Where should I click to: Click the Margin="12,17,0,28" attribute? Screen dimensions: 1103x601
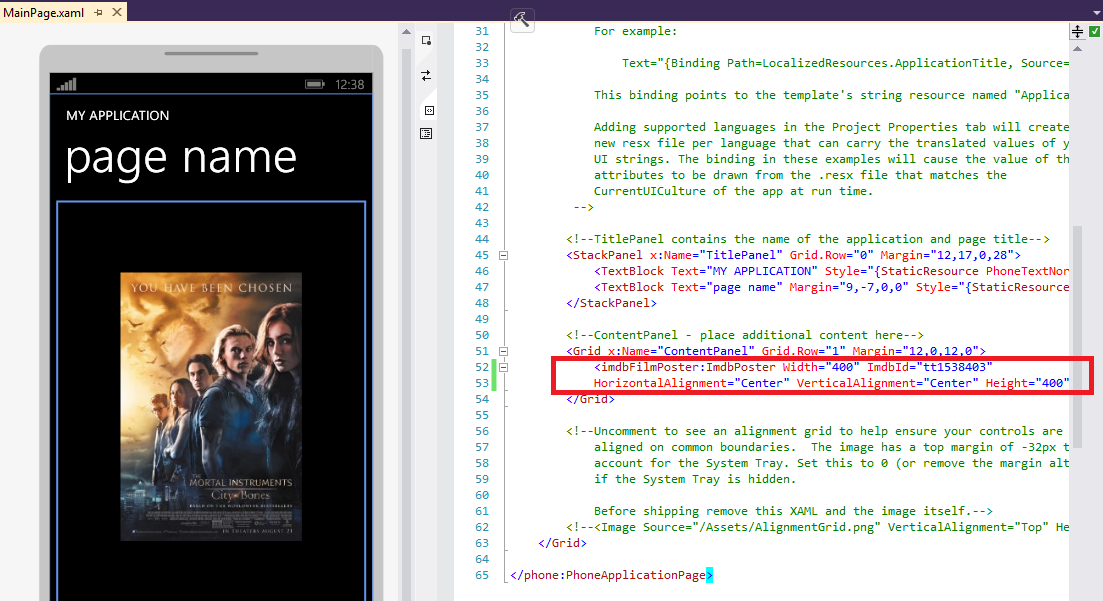point(947,255)
